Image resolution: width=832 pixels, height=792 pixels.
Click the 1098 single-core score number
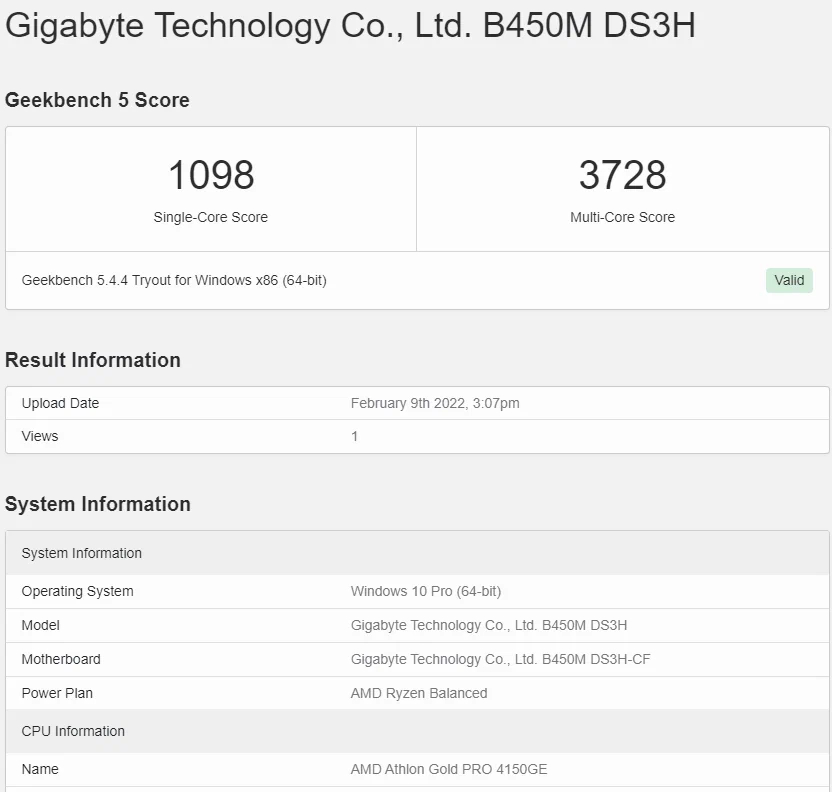click(x=211, y=175)
